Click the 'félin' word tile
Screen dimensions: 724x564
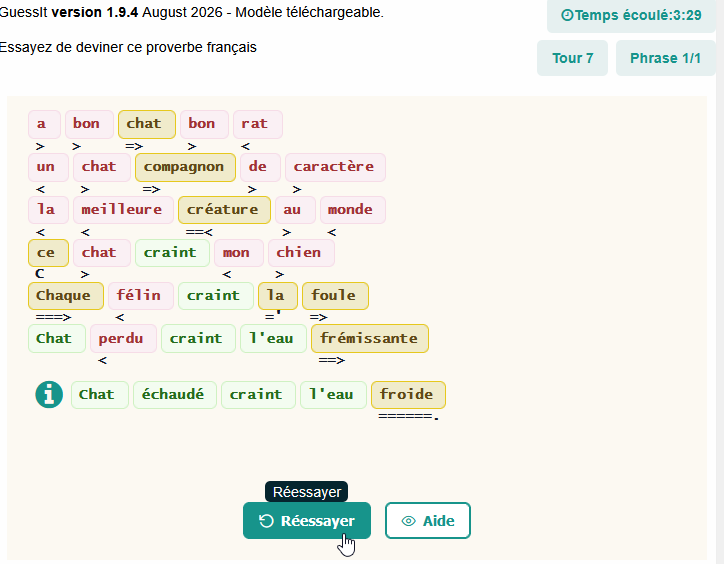pos(141,296)
